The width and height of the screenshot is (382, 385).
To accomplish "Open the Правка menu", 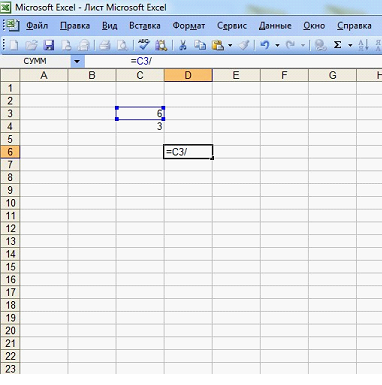I will [75, 26].
